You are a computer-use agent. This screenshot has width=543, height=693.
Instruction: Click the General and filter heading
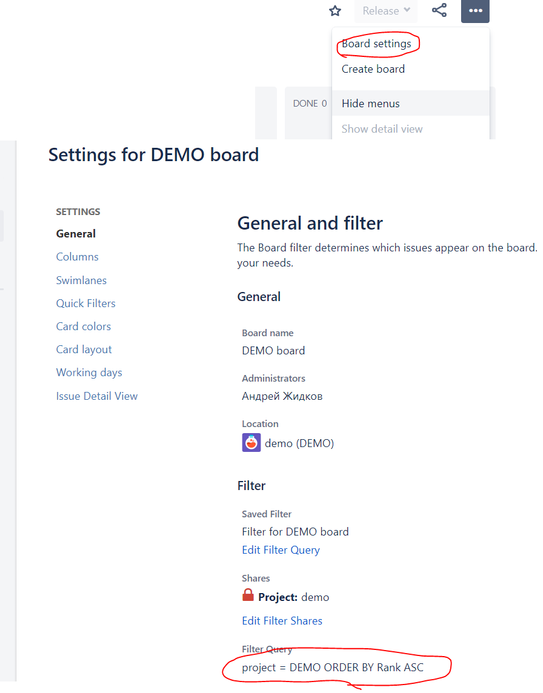pyautogui.click(x=310, y=223)
